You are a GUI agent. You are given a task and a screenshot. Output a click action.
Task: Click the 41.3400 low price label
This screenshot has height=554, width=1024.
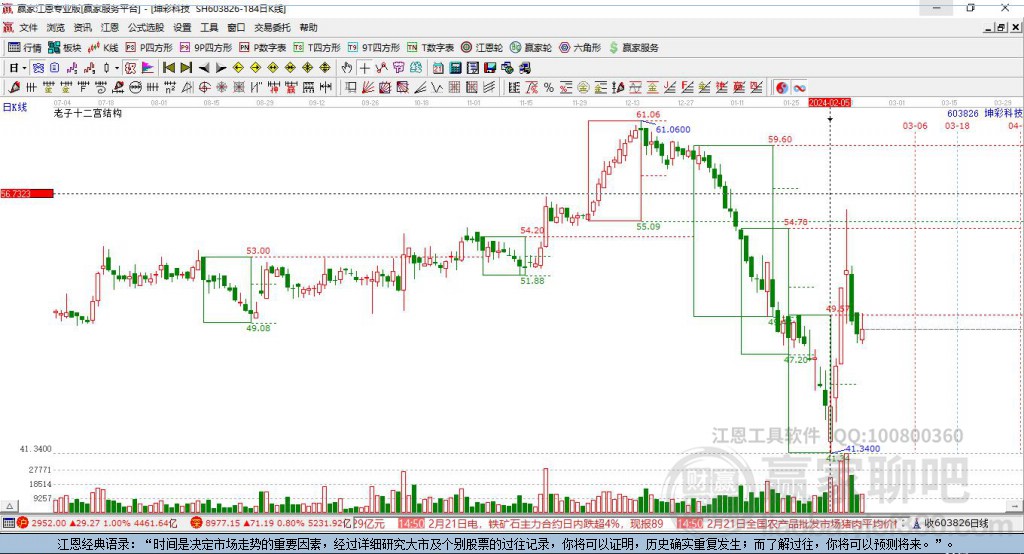pos(863,449)
